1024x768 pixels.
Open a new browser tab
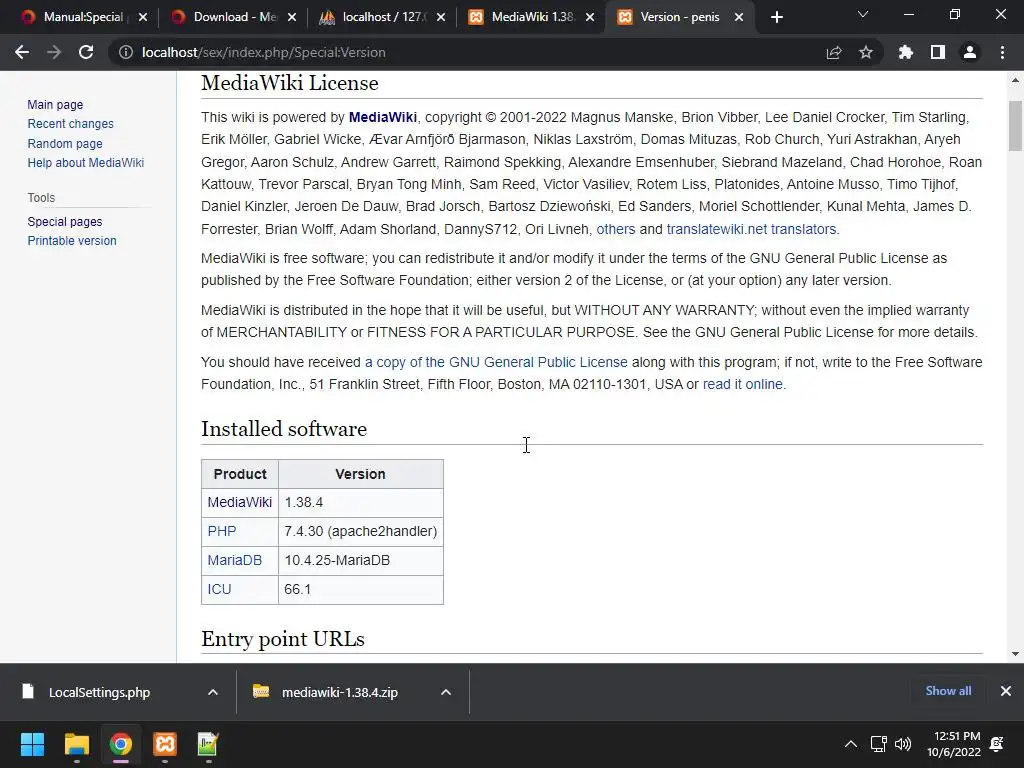point(776,17)
